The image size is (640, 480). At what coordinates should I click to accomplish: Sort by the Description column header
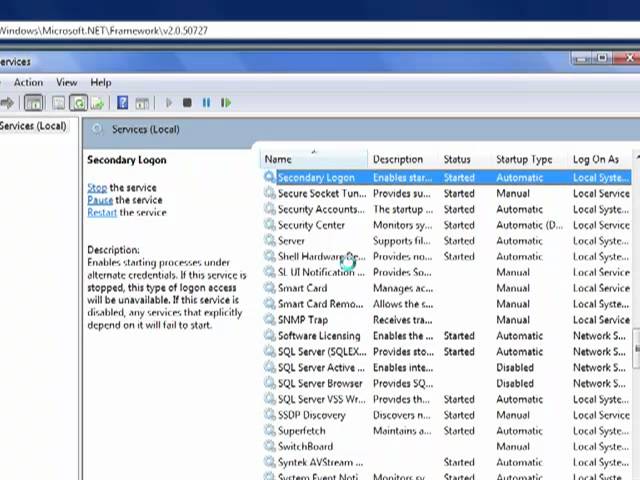tap(403, 159)
